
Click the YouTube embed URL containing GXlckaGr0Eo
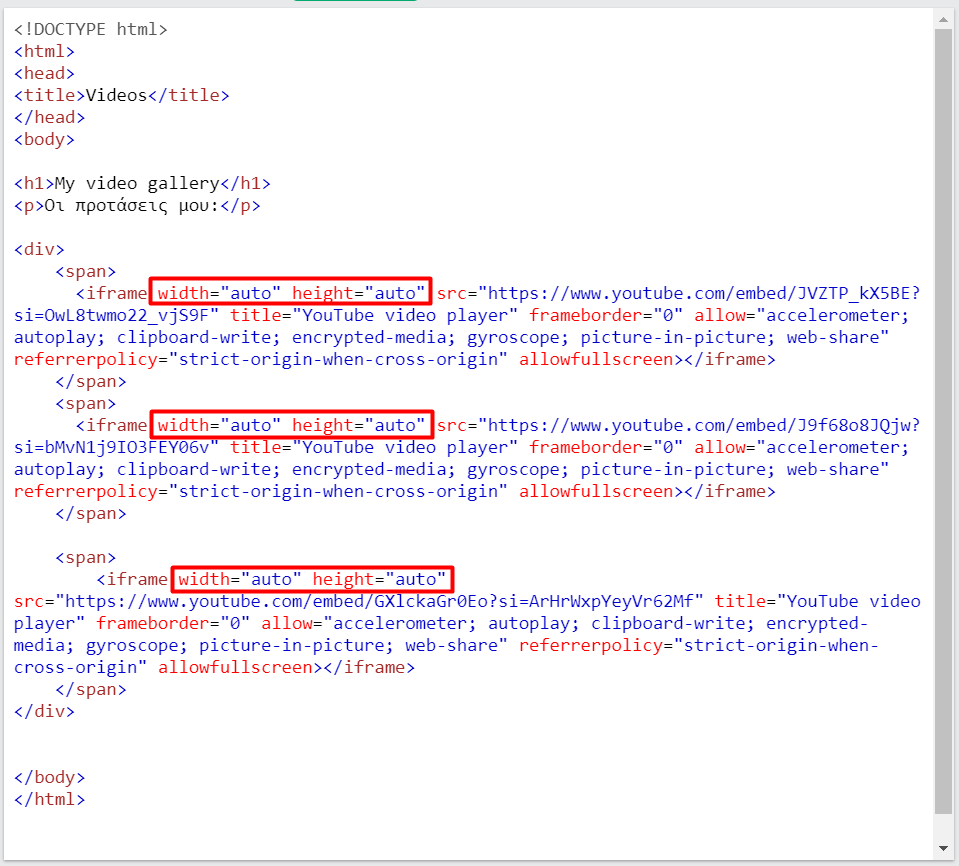tap(380, 601)
